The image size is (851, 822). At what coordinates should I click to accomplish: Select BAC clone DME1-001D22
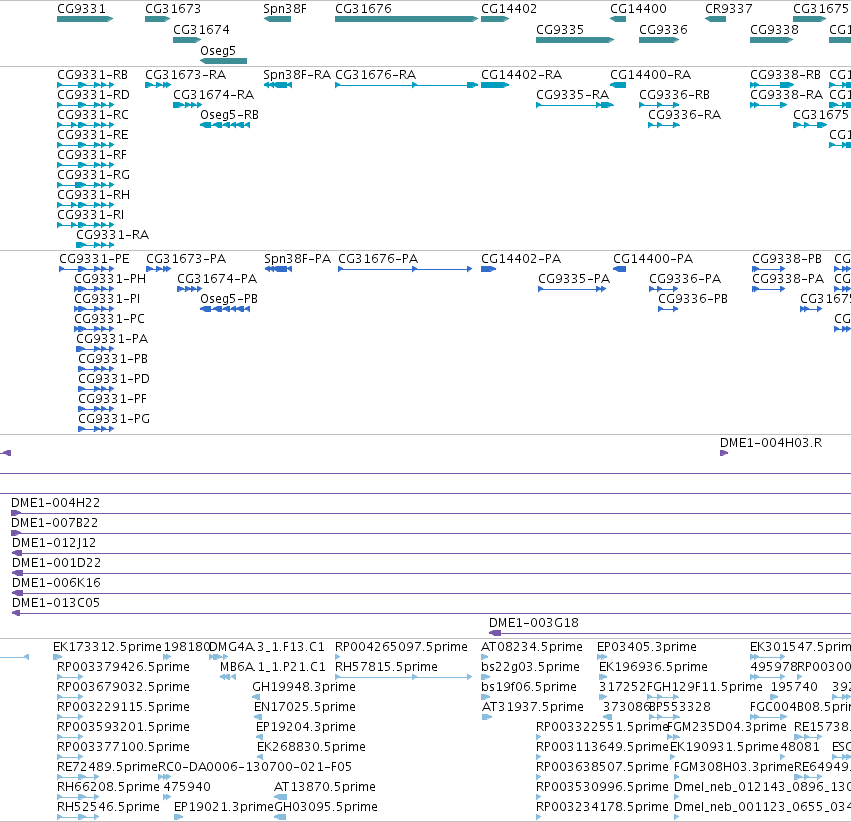(431, 573)
